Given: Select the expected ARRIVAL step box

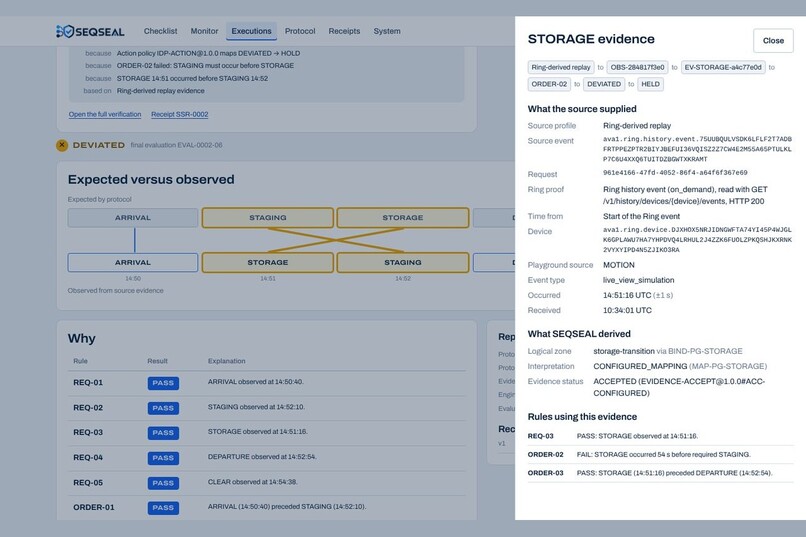Looking at the screenshot, I should coord(133,218).
